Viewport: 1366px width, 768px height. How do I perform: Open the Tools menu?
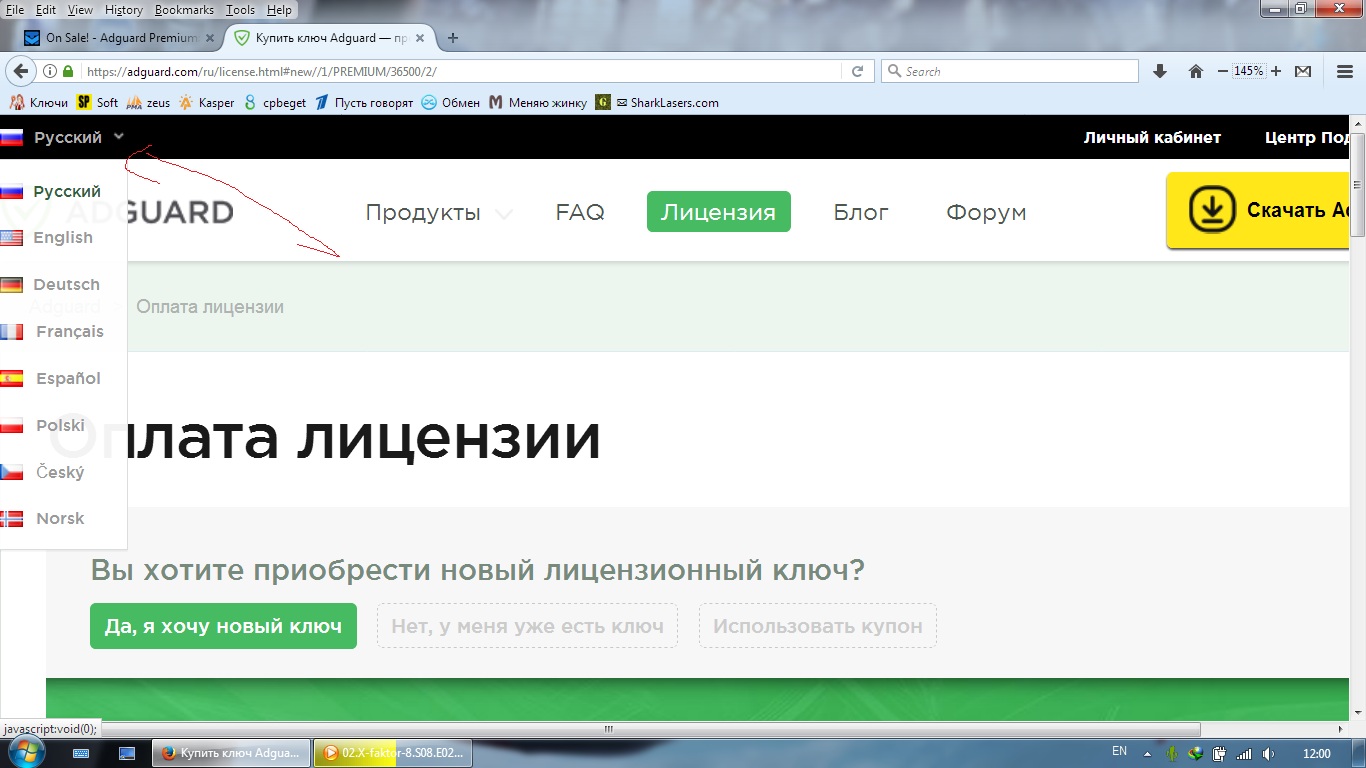(x=240, y=10)
